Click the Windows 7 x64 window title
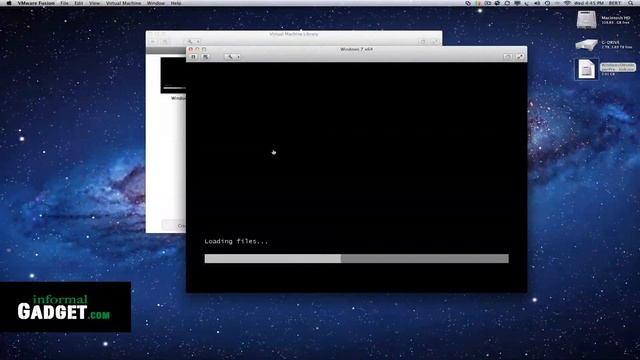Image resolution: width=640 pixels, height=360 pixels. (356, 49)
